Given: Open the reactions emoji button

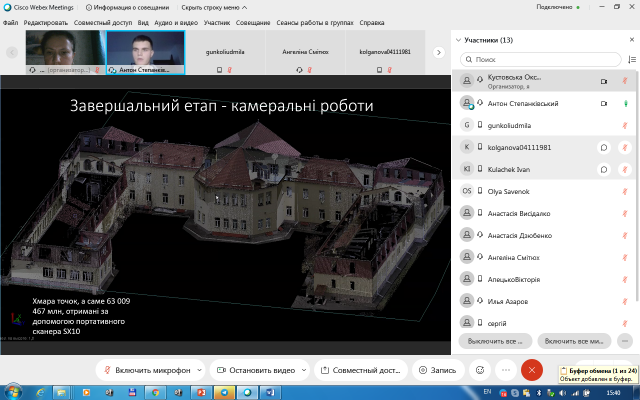Looking at the screenshot, I should [480, 369].
